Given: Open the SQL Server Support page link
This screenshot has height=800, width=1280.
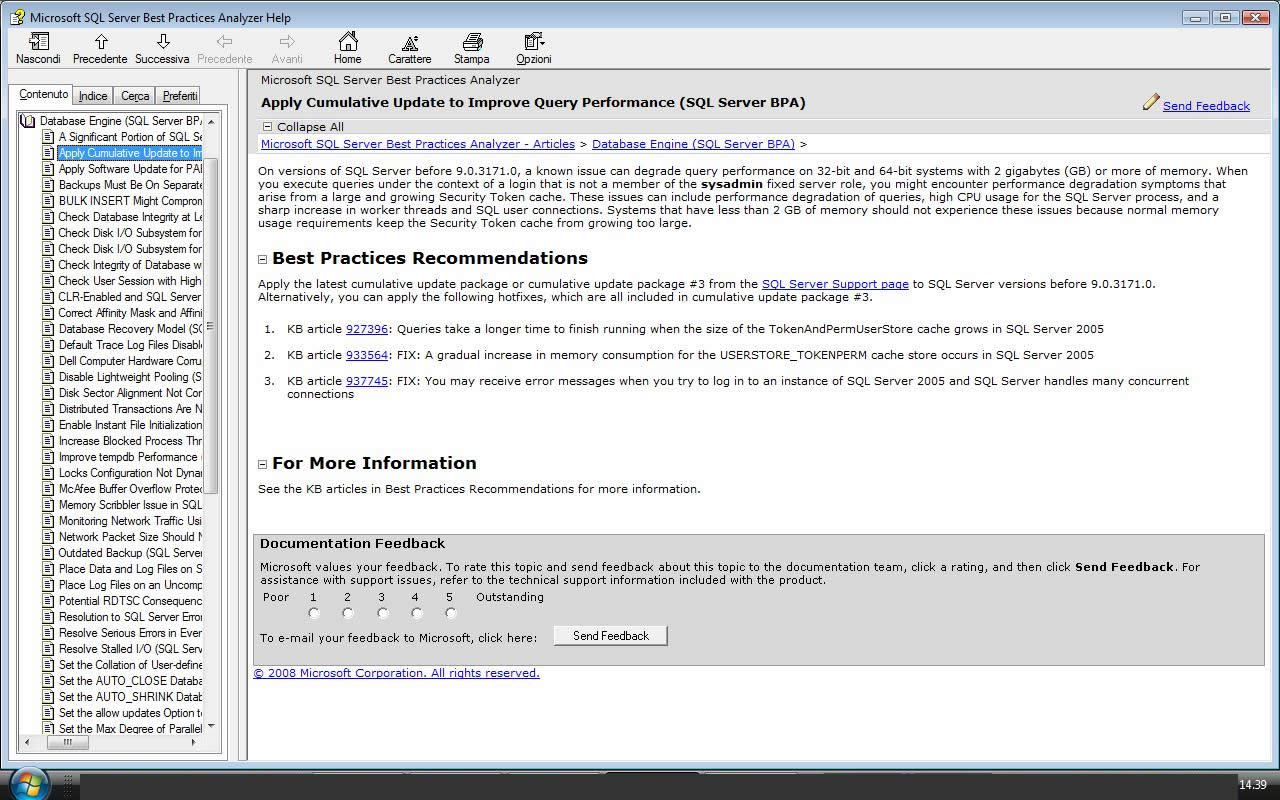Looking at the screenshot, I should point(835,284).
